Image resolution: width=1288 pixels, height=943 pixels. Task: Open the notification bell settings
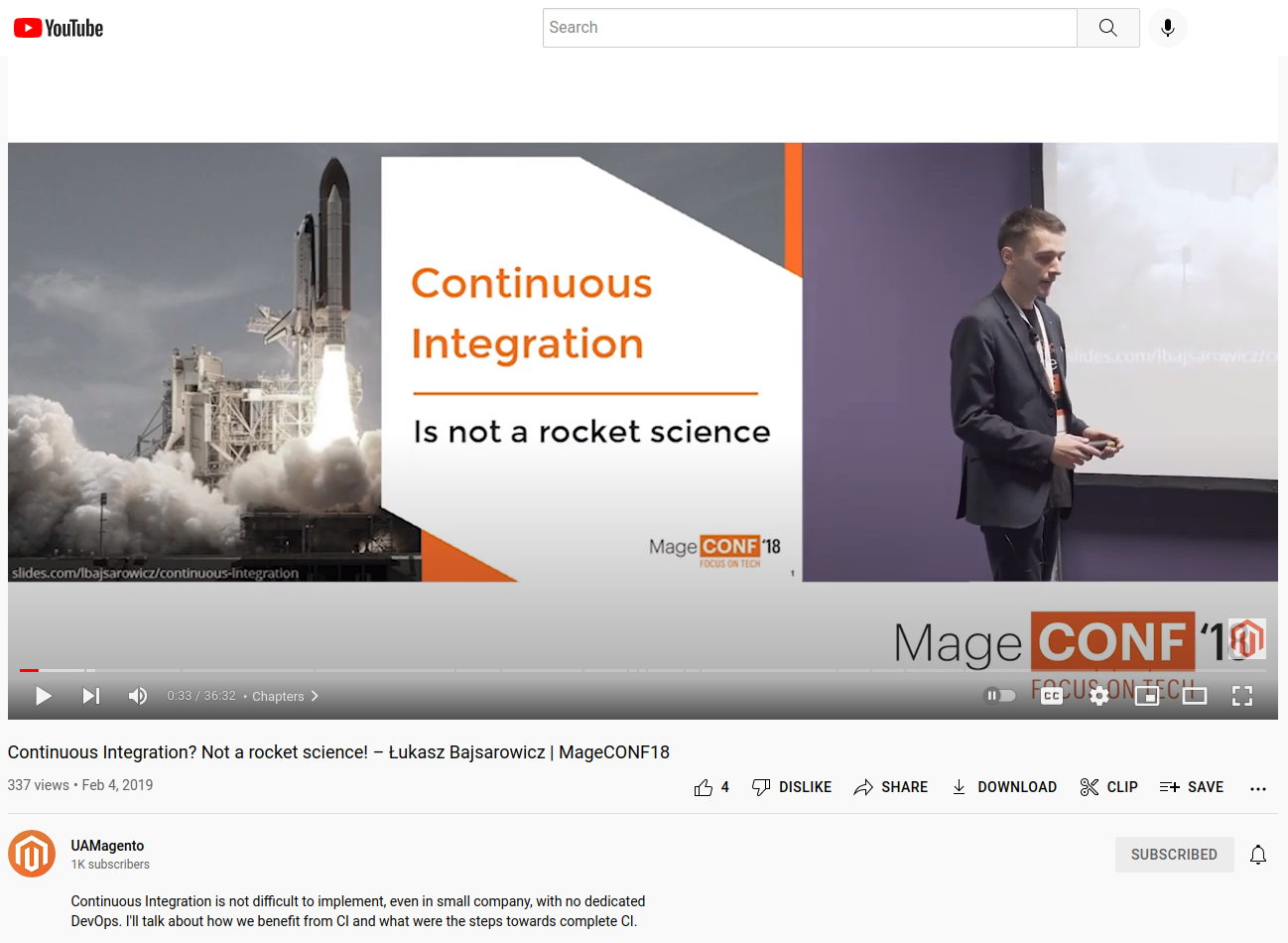pyautogui.click(x=1258, y=855)
